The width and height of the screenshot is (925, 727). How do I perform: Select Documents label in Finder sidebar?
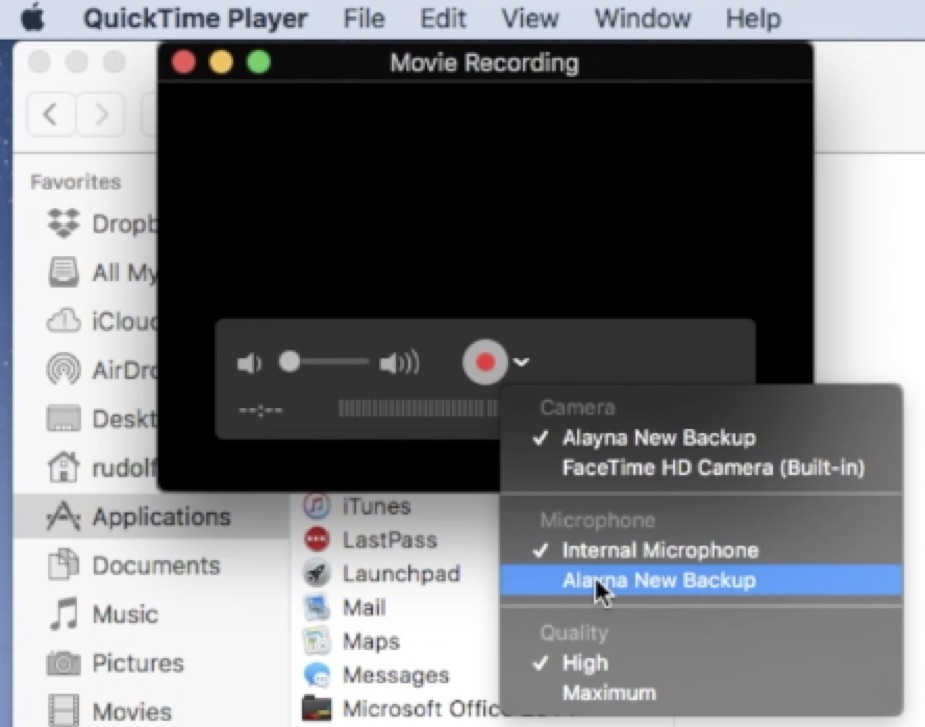[x=156, y=565]
